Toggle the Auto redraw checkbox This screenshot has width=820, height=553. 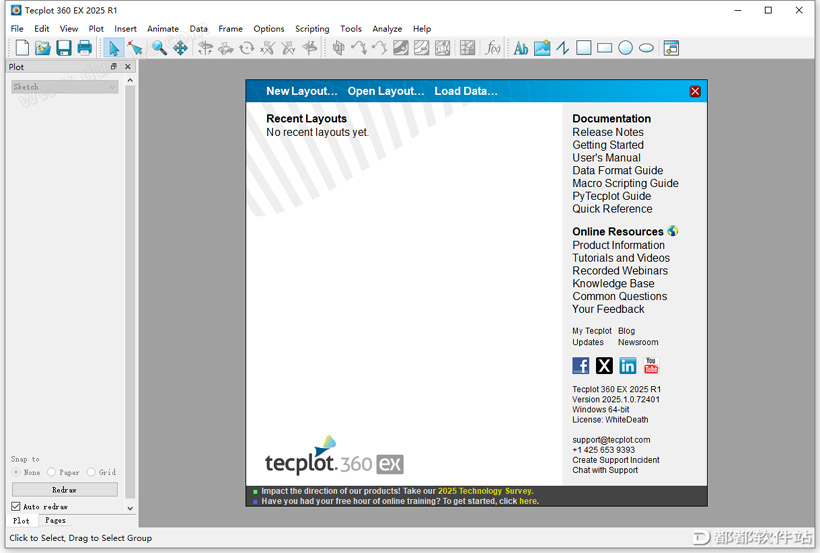coord(16,507)
